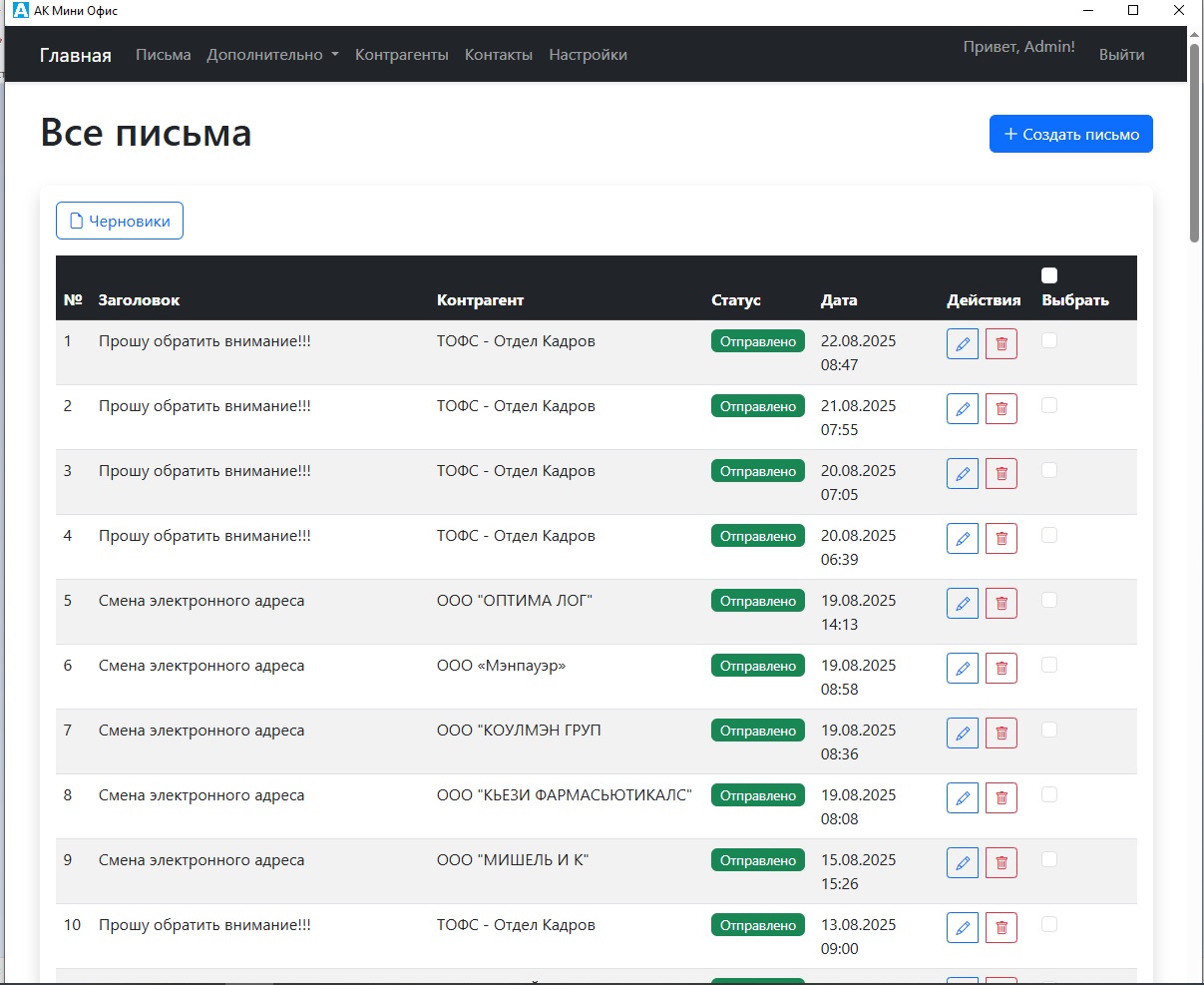1204x985 pixels.
Task: Click Смена электронного адреса in row 5
Action: [x=201, y=601]
